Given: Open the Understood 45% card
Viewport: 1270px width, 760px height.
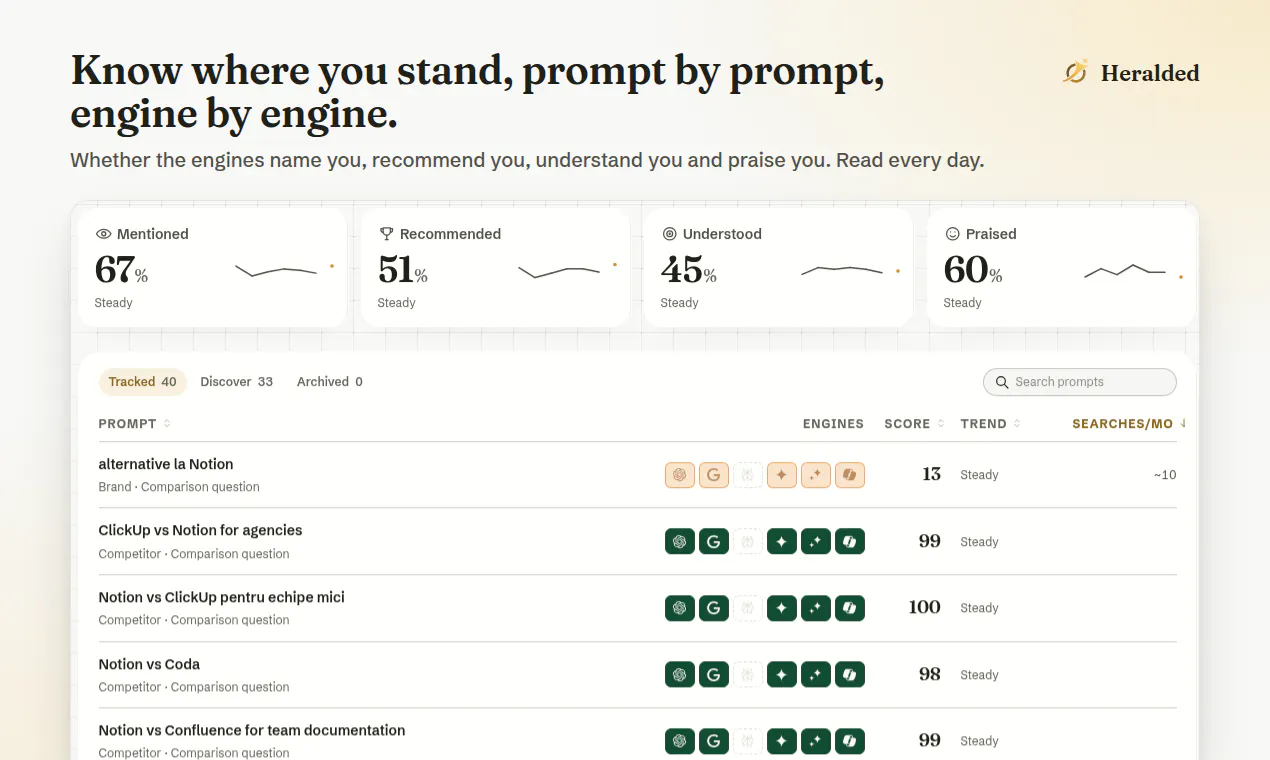Looking at the screenshot, I should [778, 267].
